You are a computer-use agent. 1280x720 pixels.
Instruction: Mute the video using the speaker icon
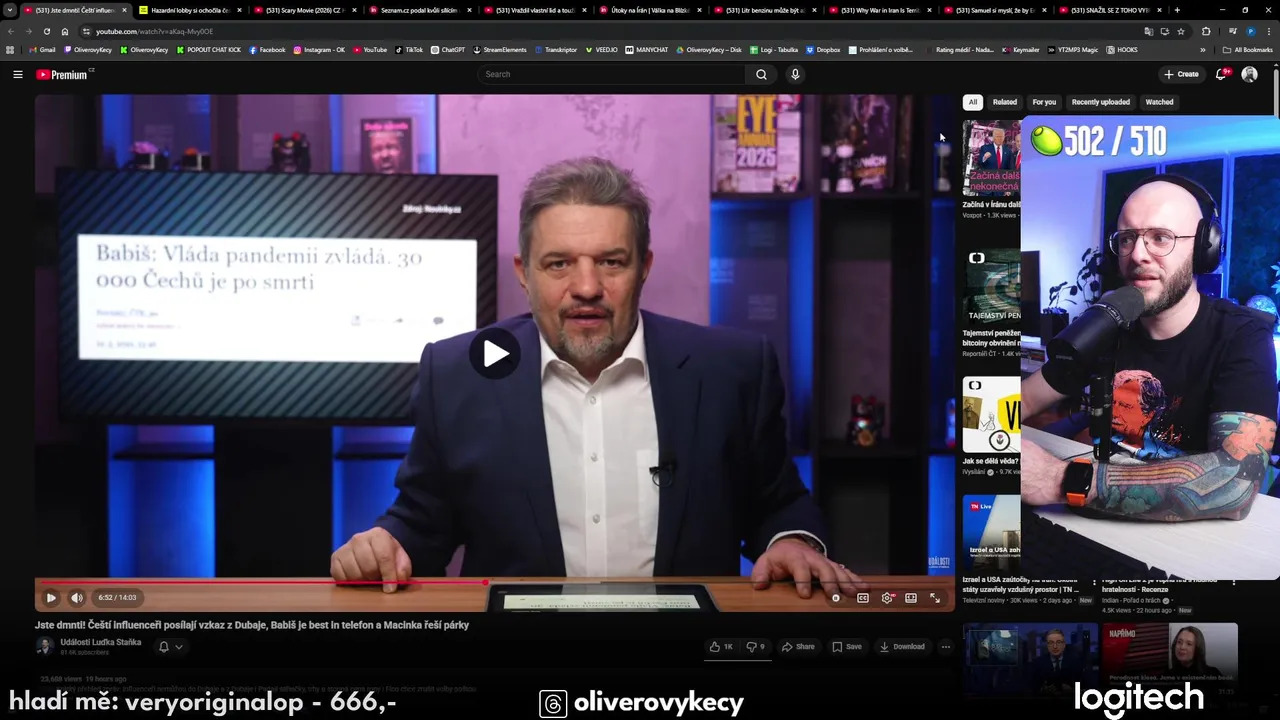(77, 598)
